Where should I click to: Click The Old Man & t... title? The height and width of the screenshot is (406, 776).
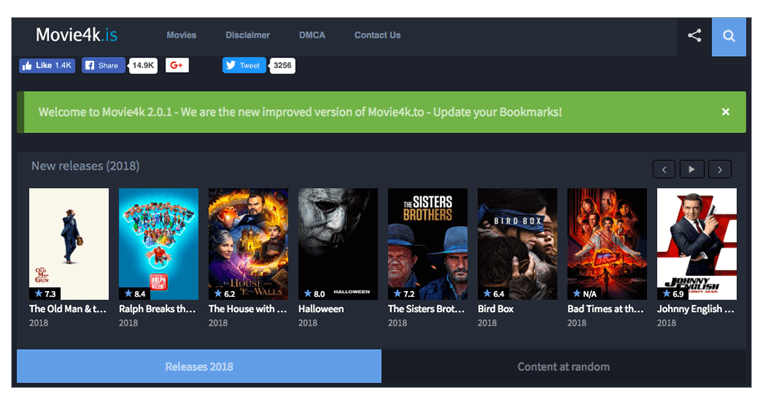click(67, 309)
